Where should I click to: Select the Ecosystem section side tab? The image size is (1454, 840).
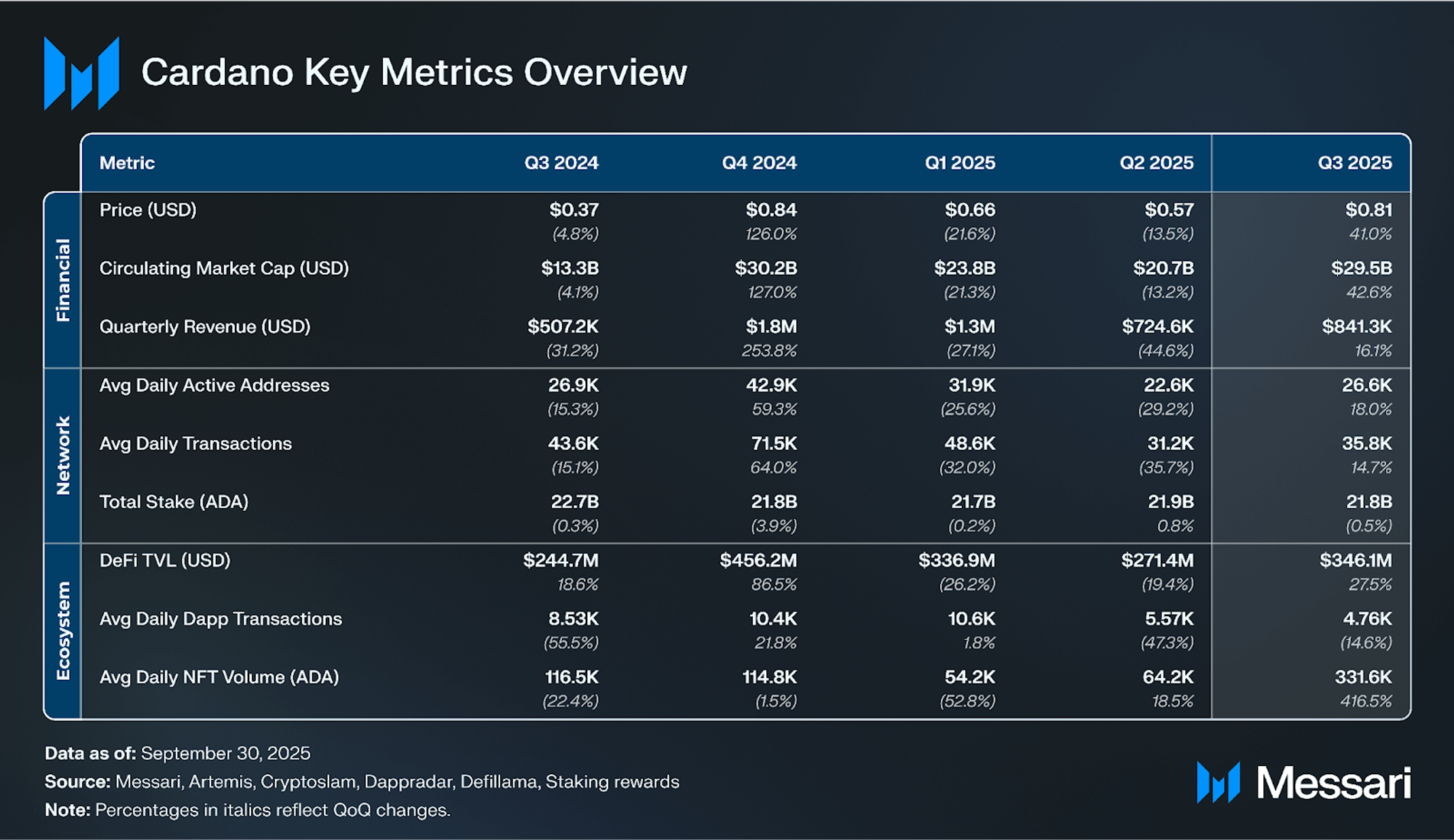point(62,630)
